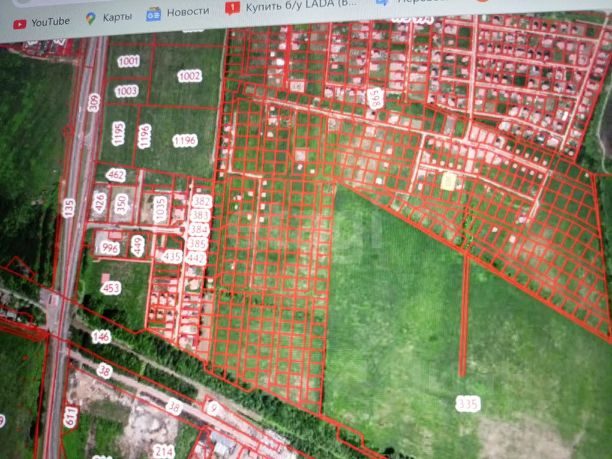Click parcel label 384
This screenshot has height=459, width=612.
(x=199, y=229)
